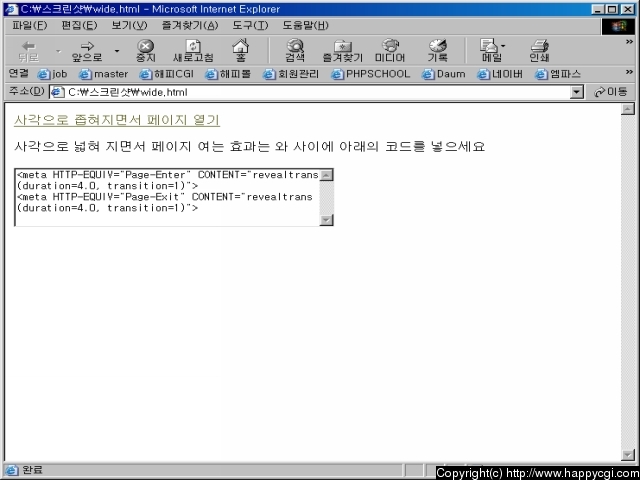Expand the toolbar overflow chevron
The width and height of the screenshot is (640, 480).
[x=629, y=42]
